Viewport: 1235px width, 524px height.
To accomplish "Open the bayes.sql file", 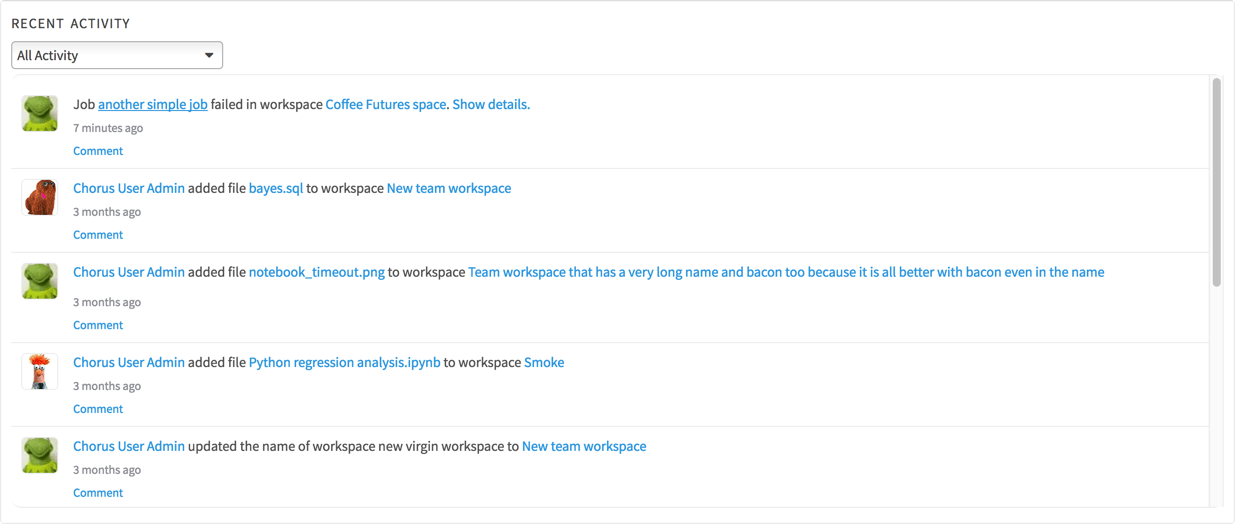I will (276, 188).
